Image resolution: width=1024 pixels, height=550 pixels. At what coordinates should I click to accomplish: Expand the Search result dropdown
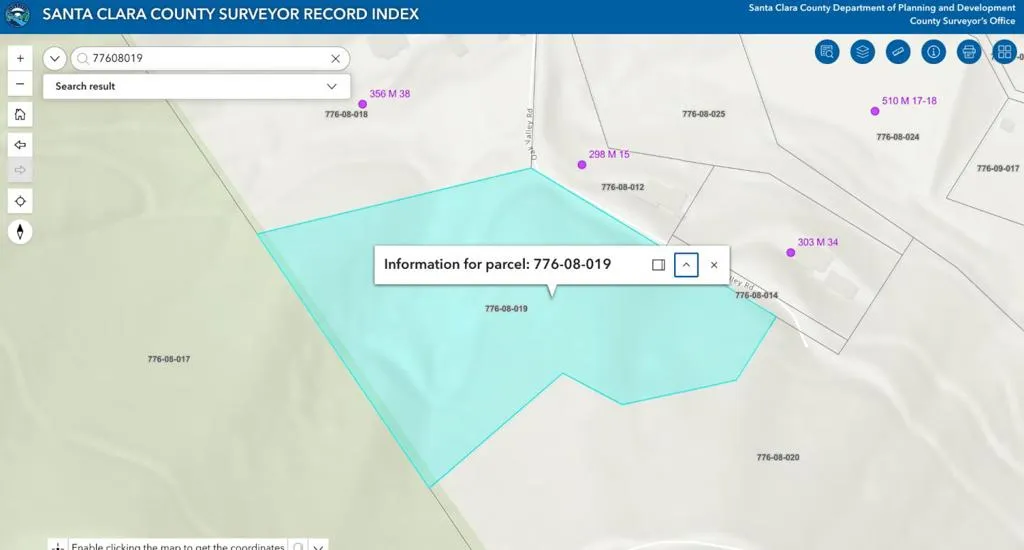[x=332, y=86]
